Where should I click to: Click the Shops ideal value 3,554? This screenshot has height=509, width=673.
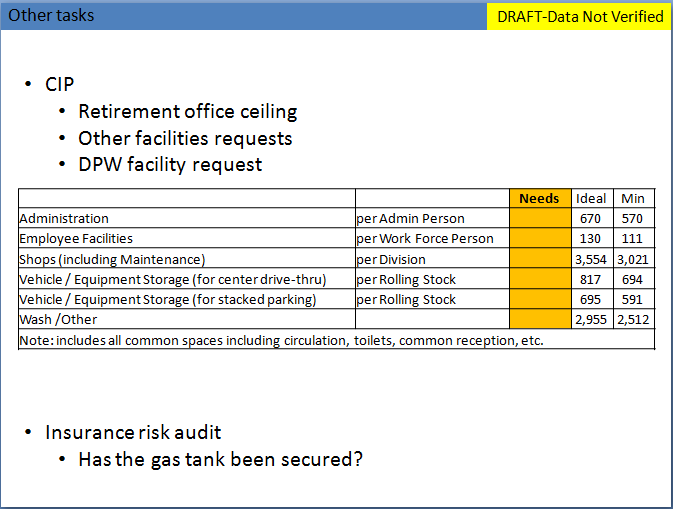(x=591, y=259)
